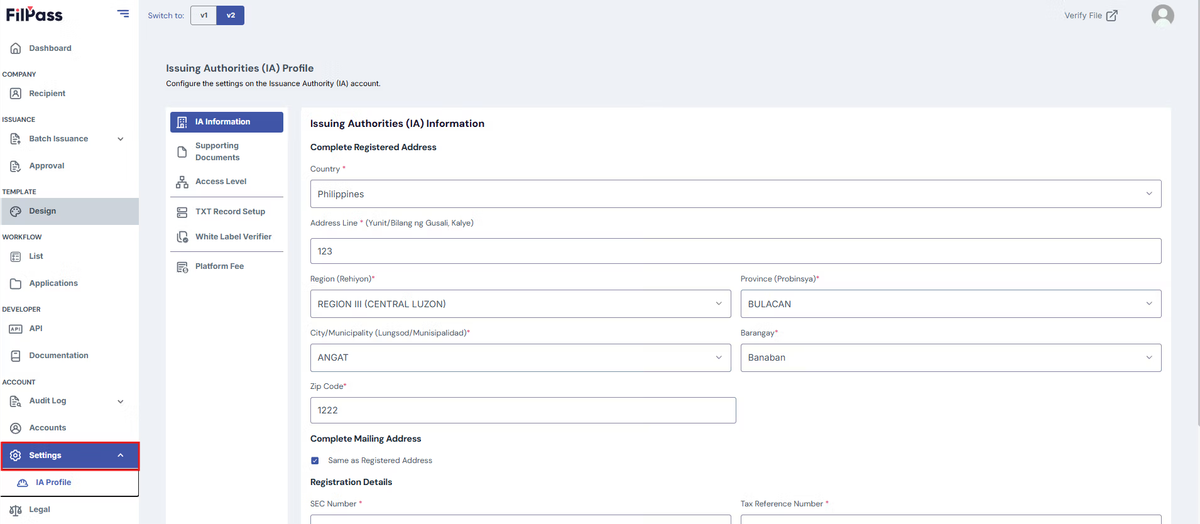Click the Audit Log icon

coord(15,401)
